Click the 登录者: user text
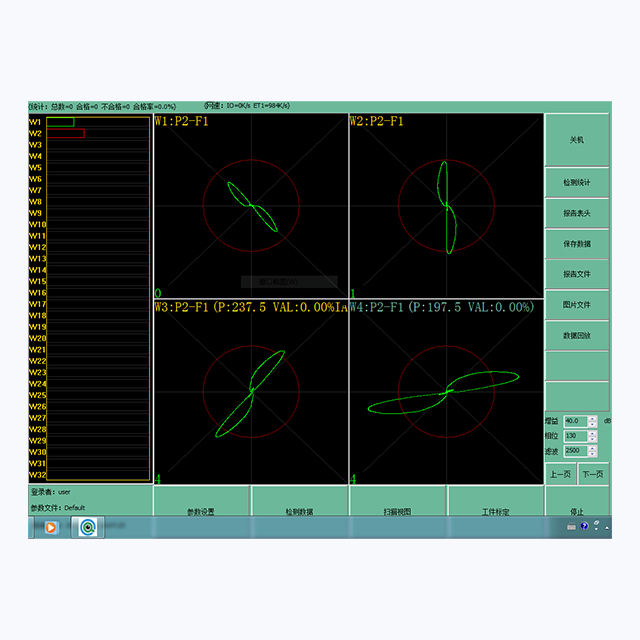Image resolution: width=640 pixels, height=640 pixels. (51, 492)
